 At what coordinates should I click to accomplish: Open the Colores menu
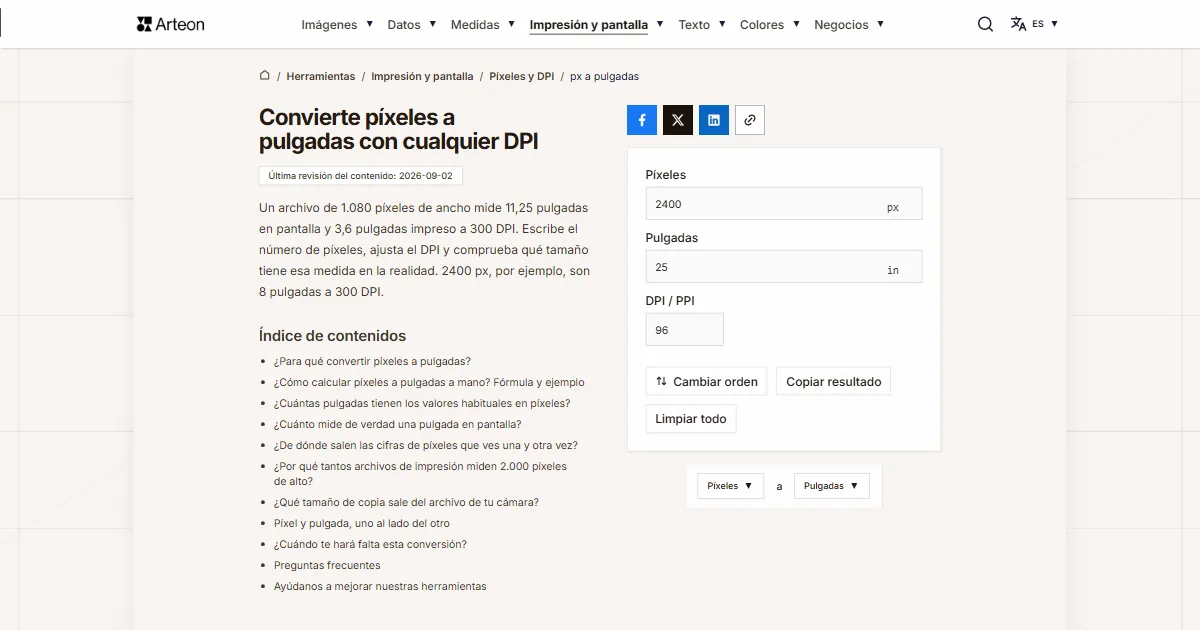(770, 24)
